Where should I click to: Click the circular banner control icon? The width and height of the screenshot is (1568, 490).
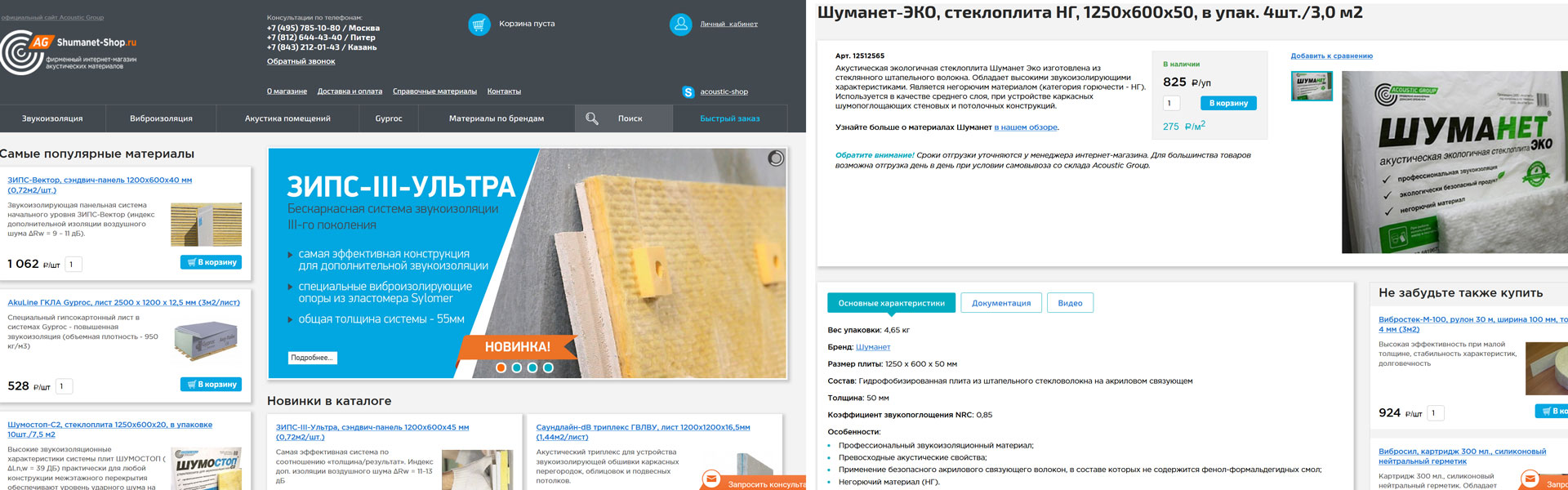[x=776, y=158]
